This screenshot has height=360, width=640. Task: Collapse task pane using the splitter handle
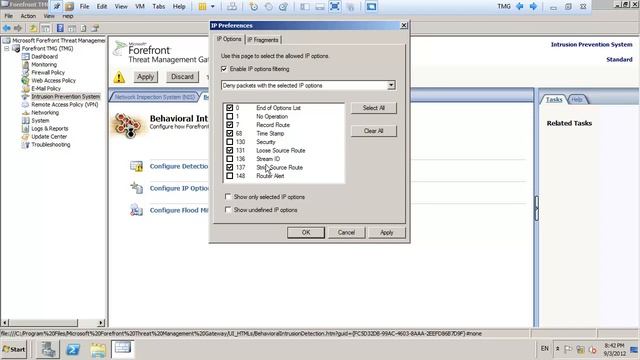pyautogui.click(x=536, y=208)
